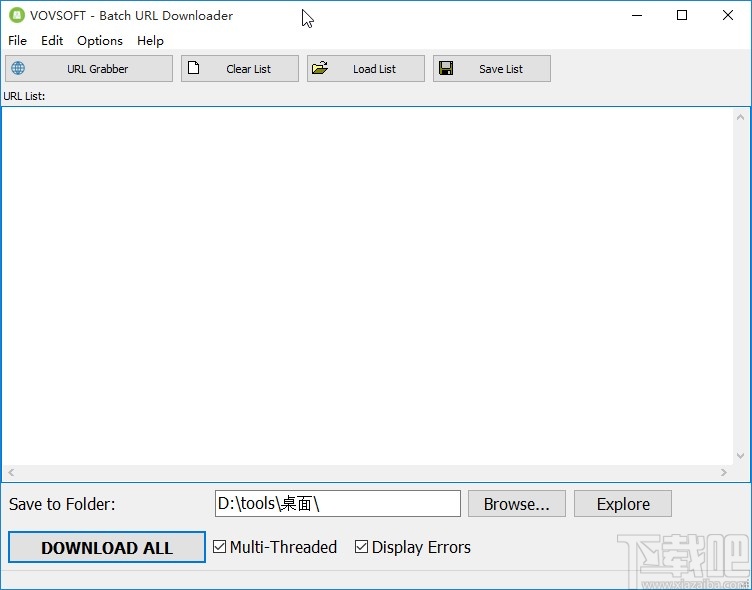Screen dimensions: 752x590
Task: Click the floppy disk icon on Save List
Action: pos(446,68)
